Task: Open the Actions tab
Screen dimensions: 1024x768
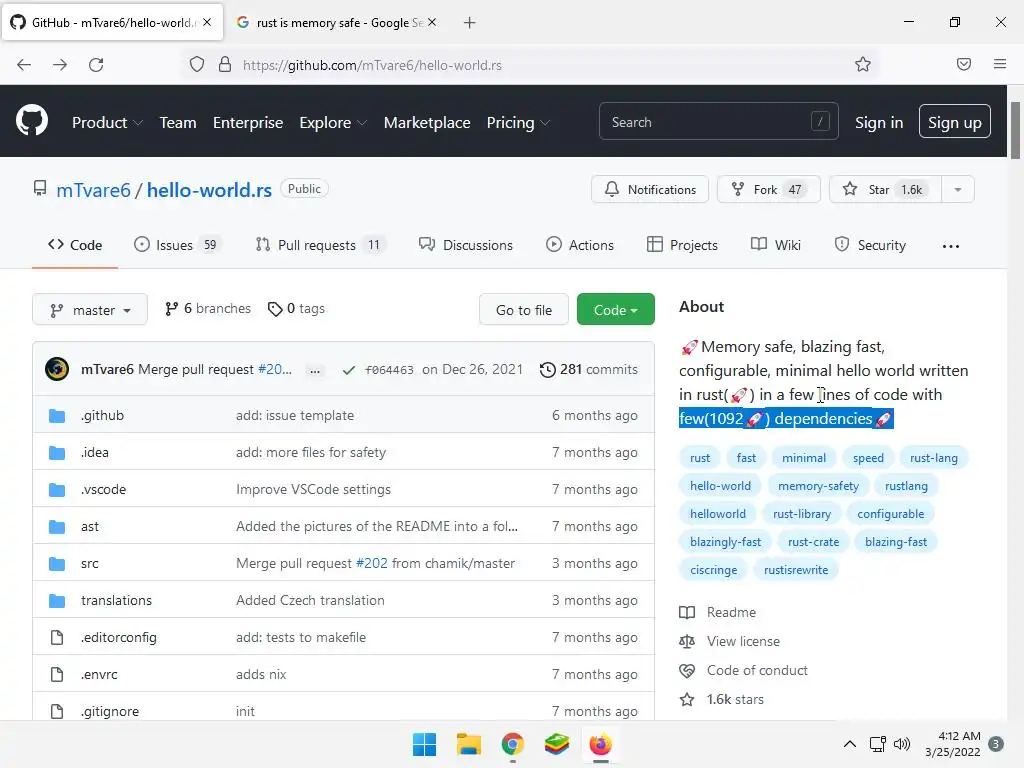Action: tap(580, 245)
